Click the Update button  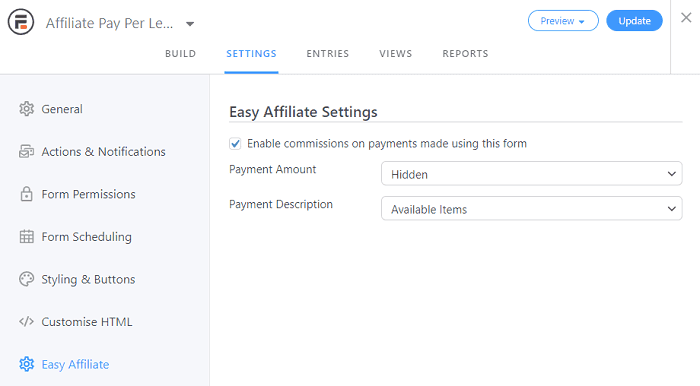634,21
